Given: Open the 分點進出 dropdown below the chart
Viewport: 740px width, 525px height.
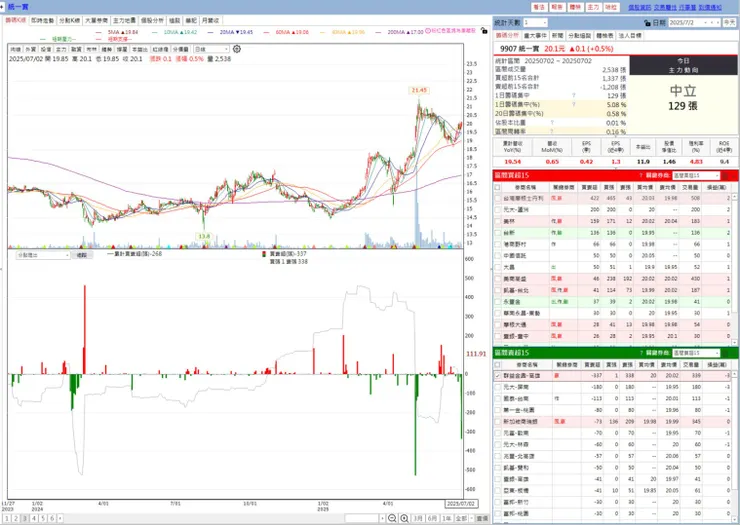Looking at the screenshot, I should 43,255.
